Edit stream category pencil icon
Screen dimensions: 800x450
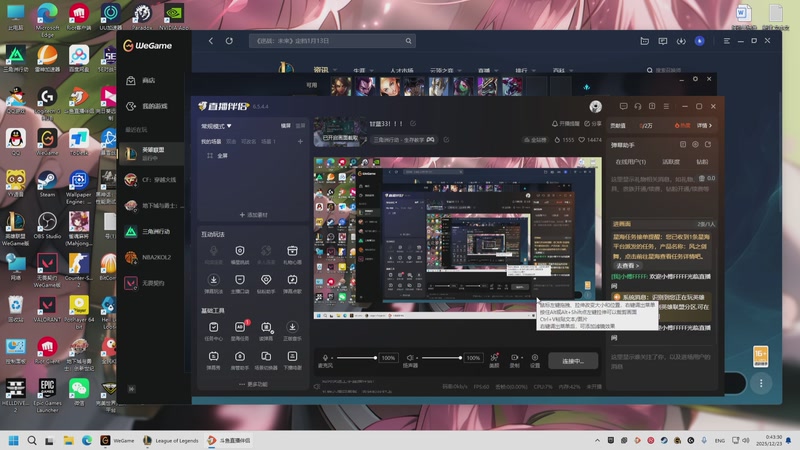tap(446, 140)
